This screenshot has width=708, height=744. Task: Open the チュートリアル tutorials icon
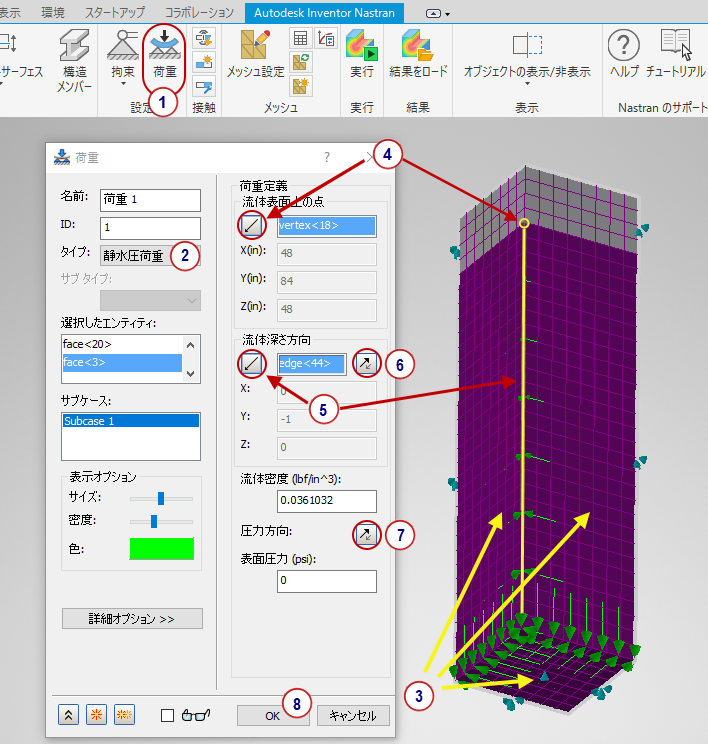[x=676, y=55]
